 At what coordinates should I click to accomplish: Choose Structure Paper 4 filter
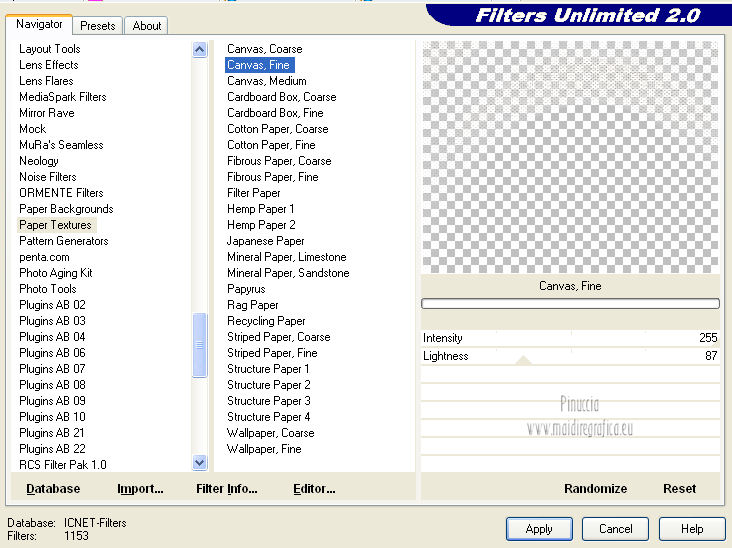point(268,417)
